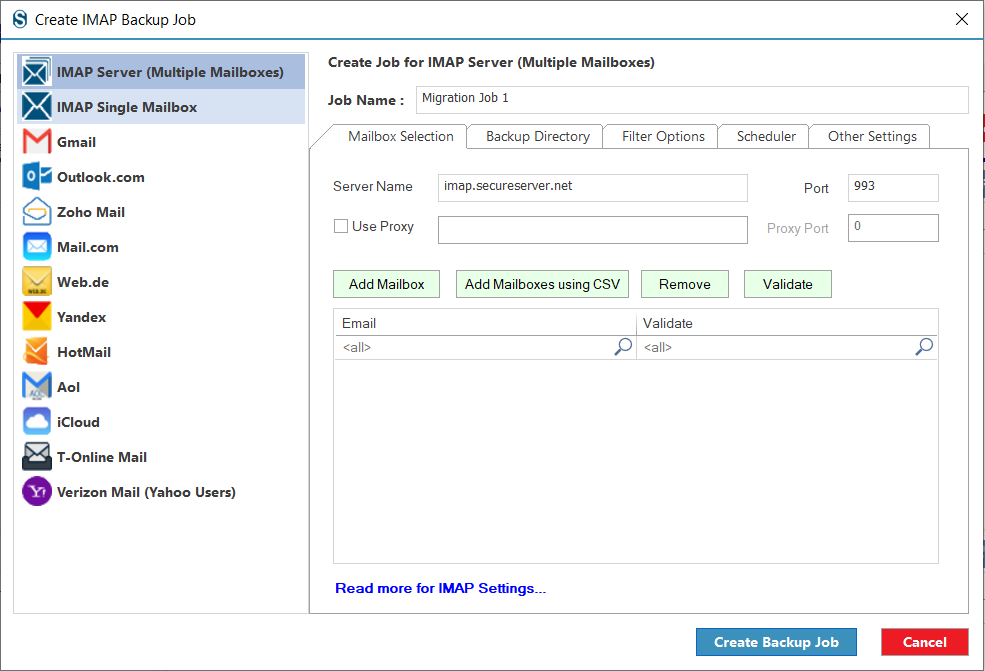Select the Aol icon
Screen dimensions: 985x671
coord(36,386)
